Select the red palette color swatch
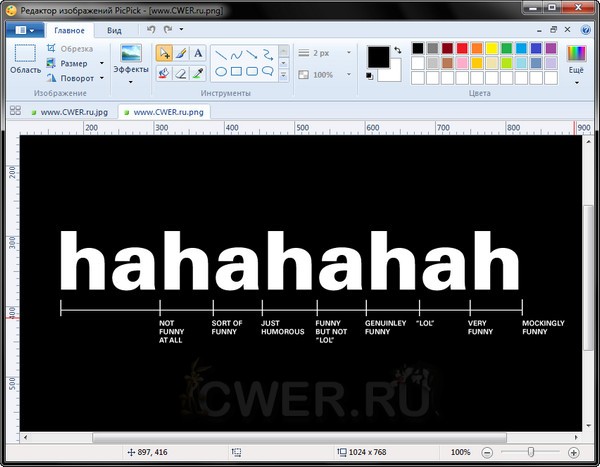This screenshot has width=600, height=467. tap(461, 48)
